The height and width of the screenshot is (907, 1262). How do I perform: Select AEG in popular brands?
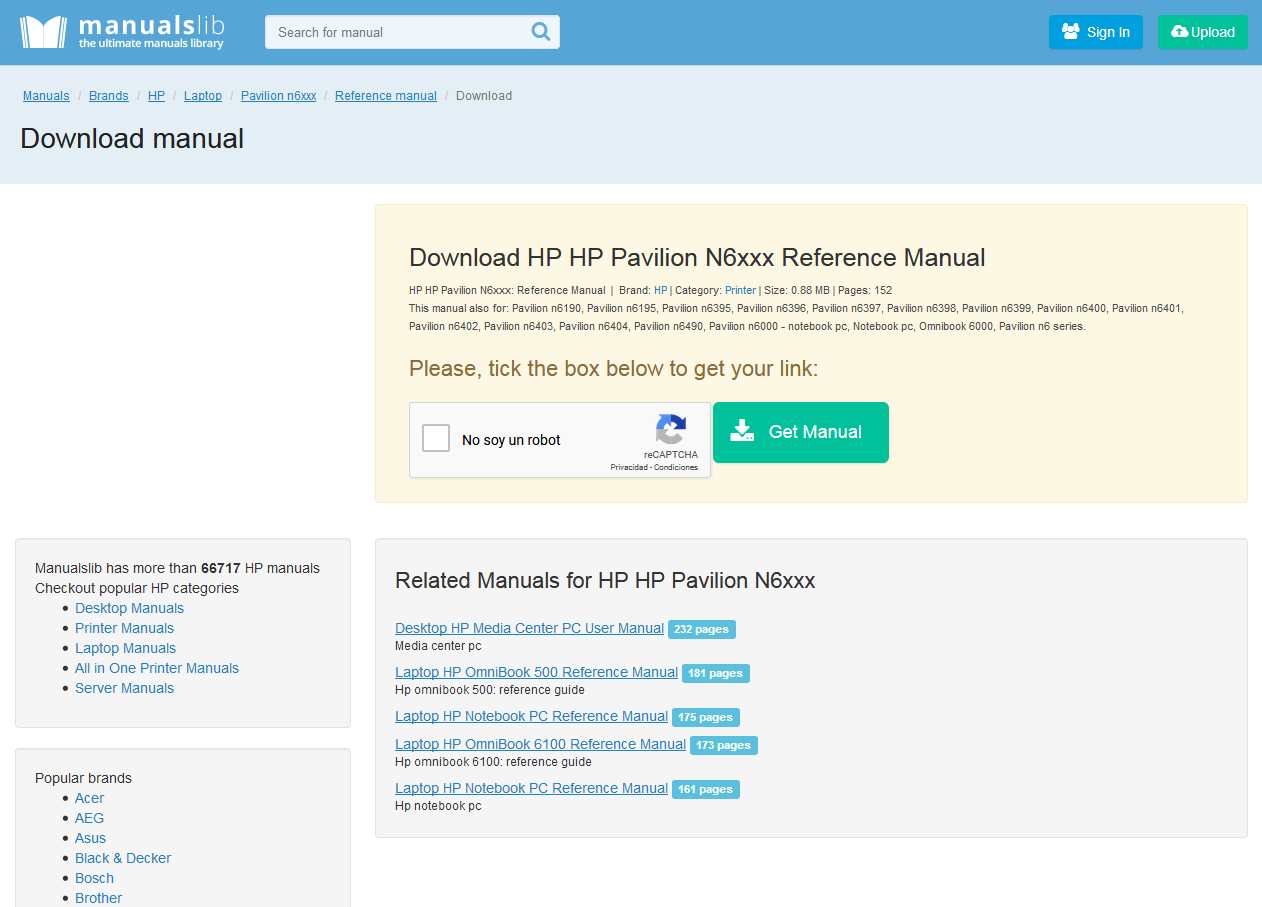pyautogui.click(x=89, y=818)
